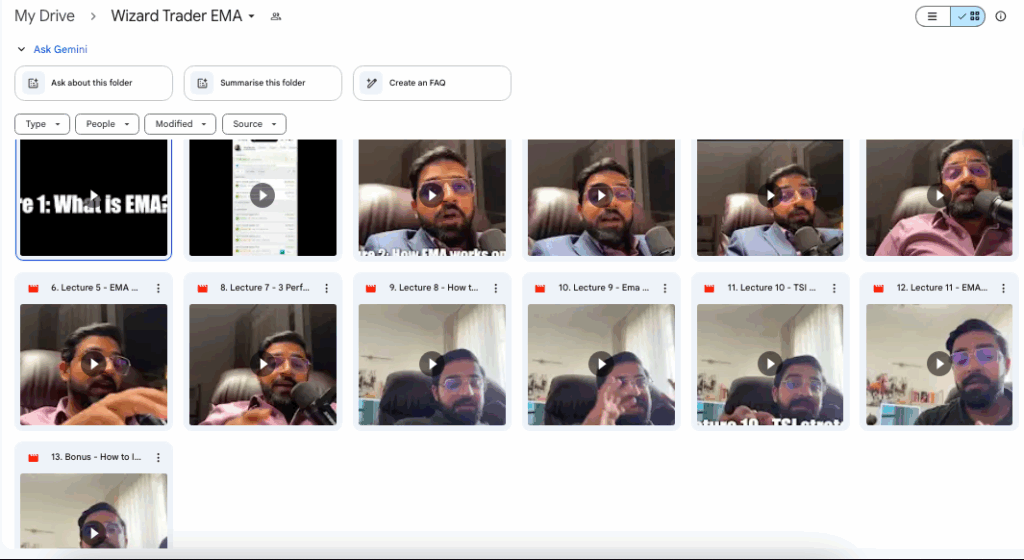Open more options for 12. Lecture 11 file
The height and width of the screenshot is (560, 1024).
coord(1003,288)
